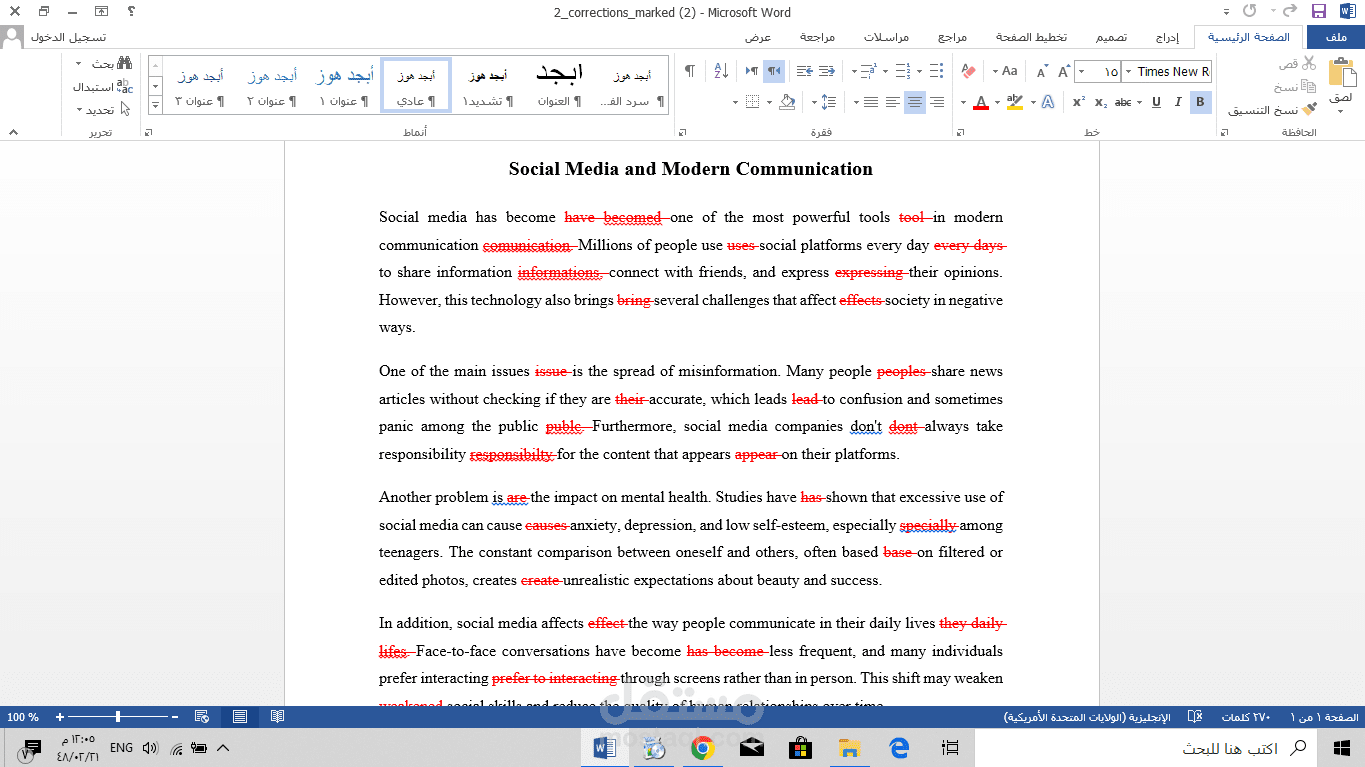Click the shading paint bucket icon

point(787,102)
